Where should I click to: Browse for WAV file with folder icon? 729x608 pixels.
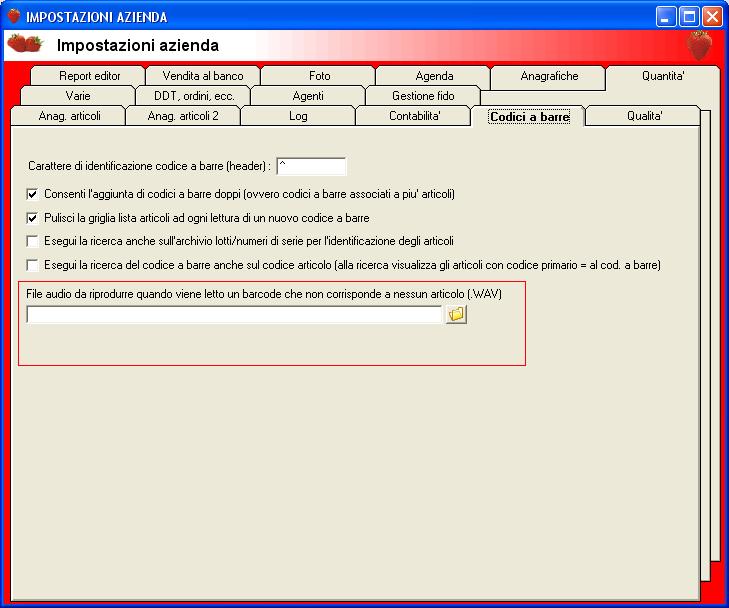pos(456,314)
